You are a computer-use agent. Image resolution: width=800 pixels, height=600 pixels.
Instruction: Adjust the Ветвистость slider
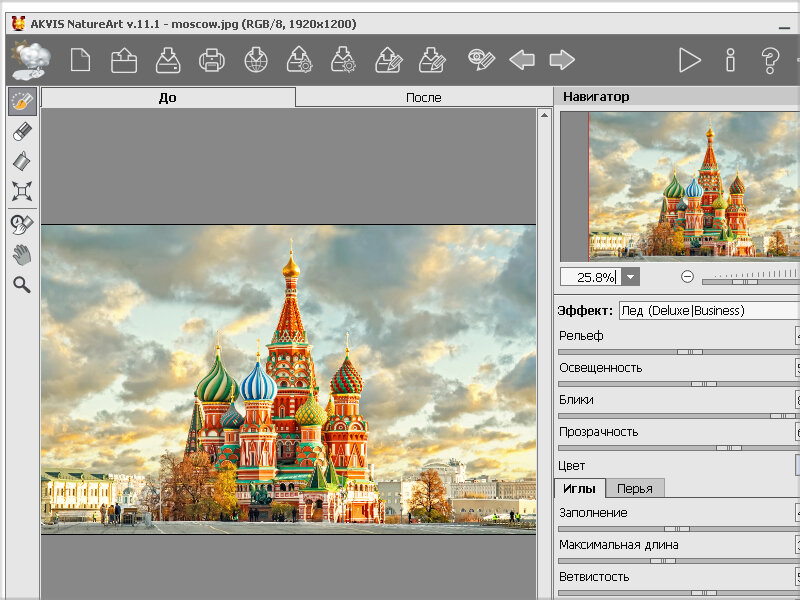(x=704, y=593)
